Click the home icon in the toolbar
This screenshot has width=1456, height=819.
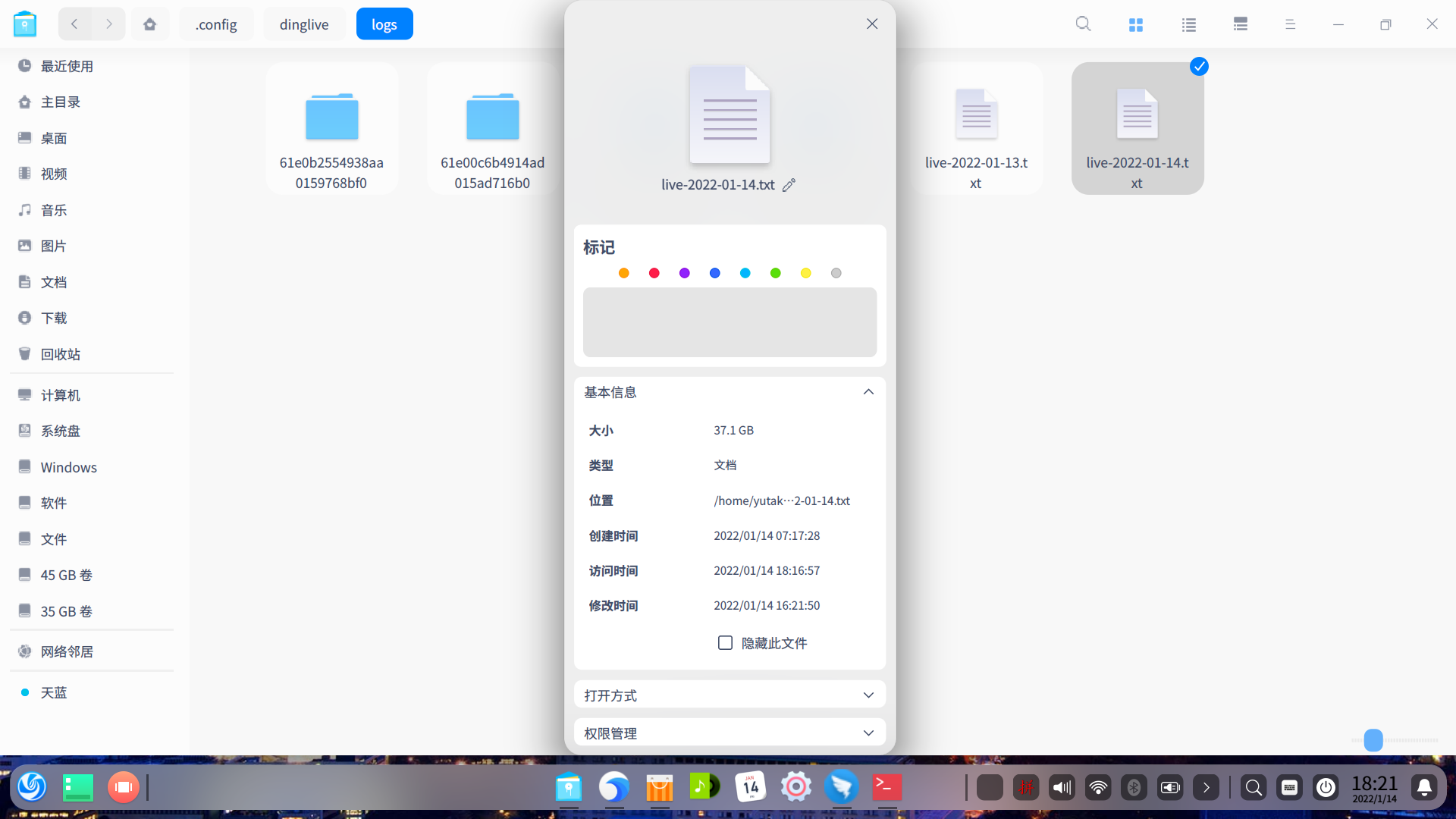(x=150, y=24)
